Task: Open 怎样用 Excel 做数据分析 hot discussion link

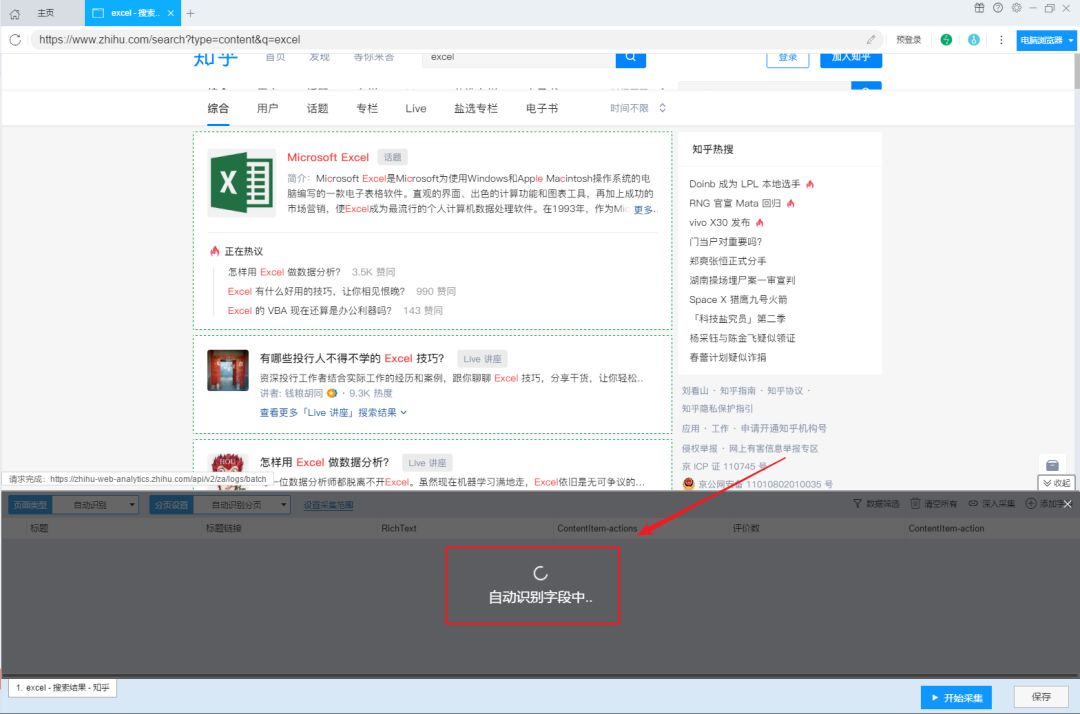Action: 284,272
